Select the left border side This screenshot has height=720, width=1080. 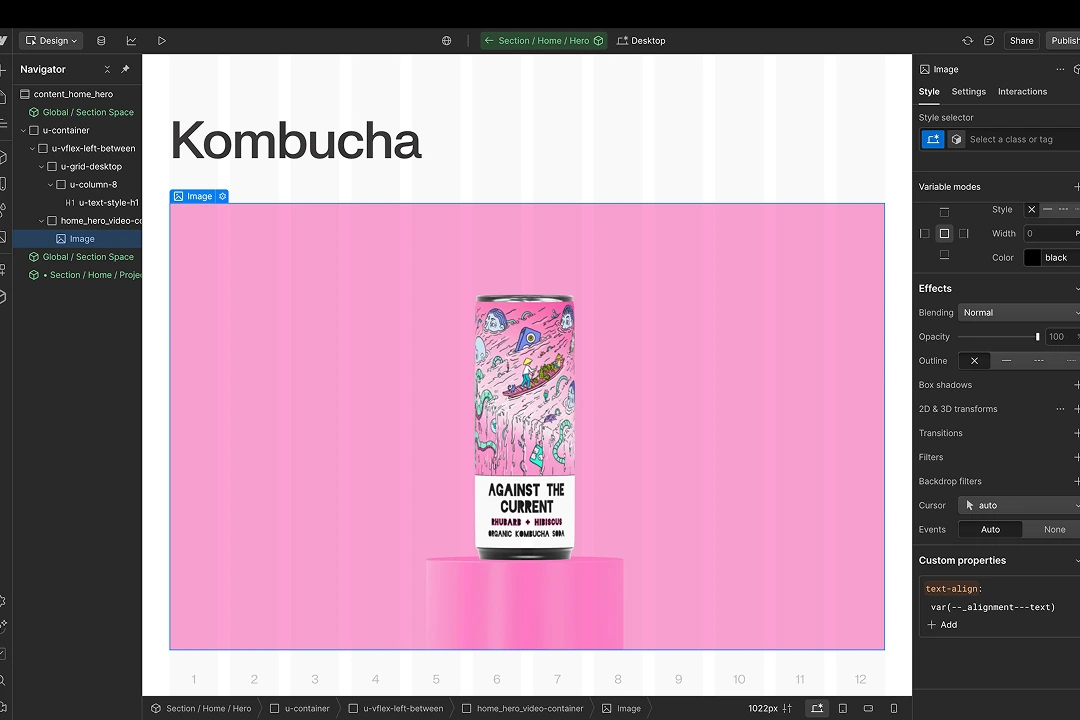pos(924,234)
